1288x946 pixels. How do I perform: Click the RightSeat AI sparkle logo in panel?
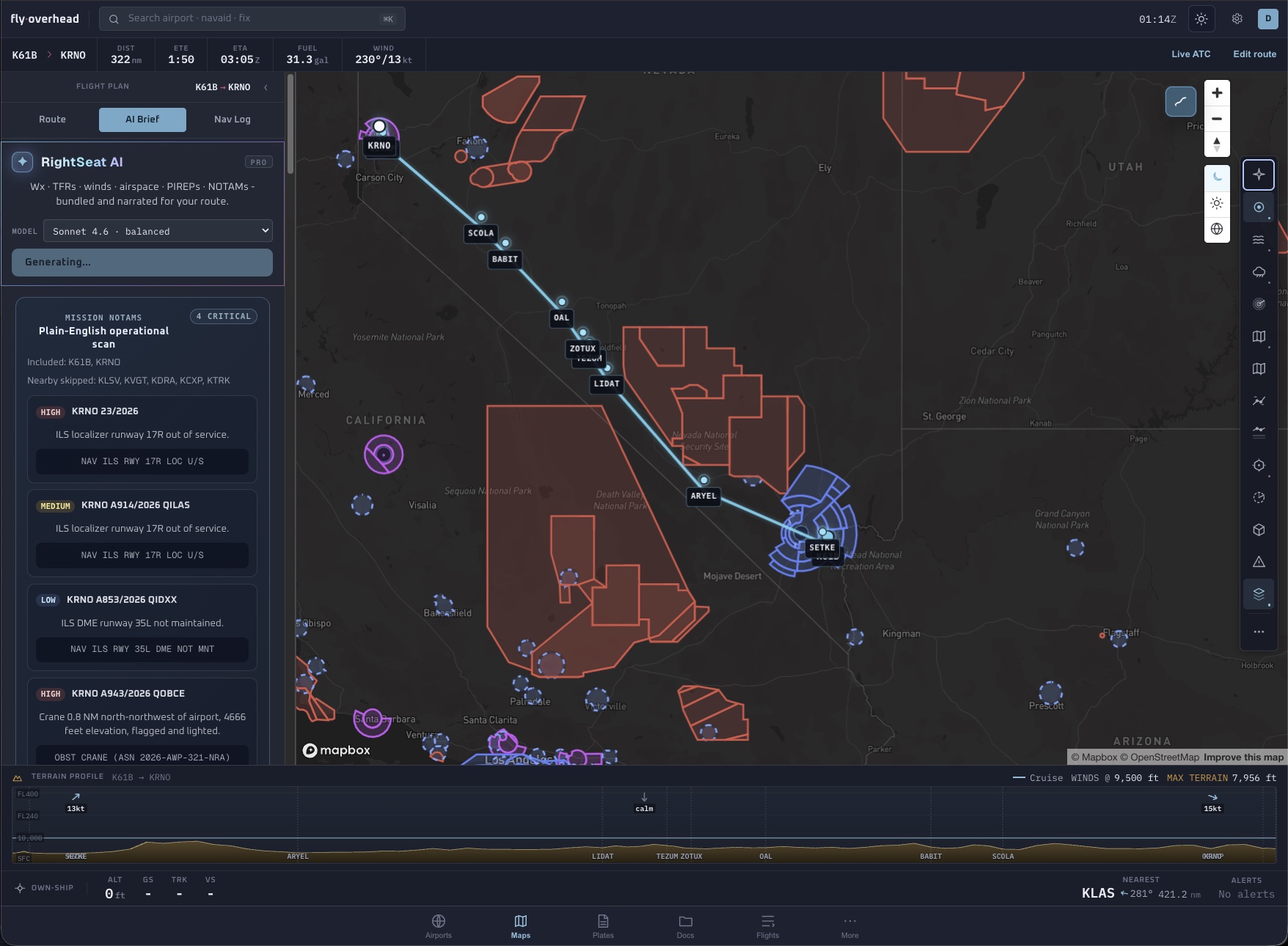pyautogui.click(x=23, y=162)
